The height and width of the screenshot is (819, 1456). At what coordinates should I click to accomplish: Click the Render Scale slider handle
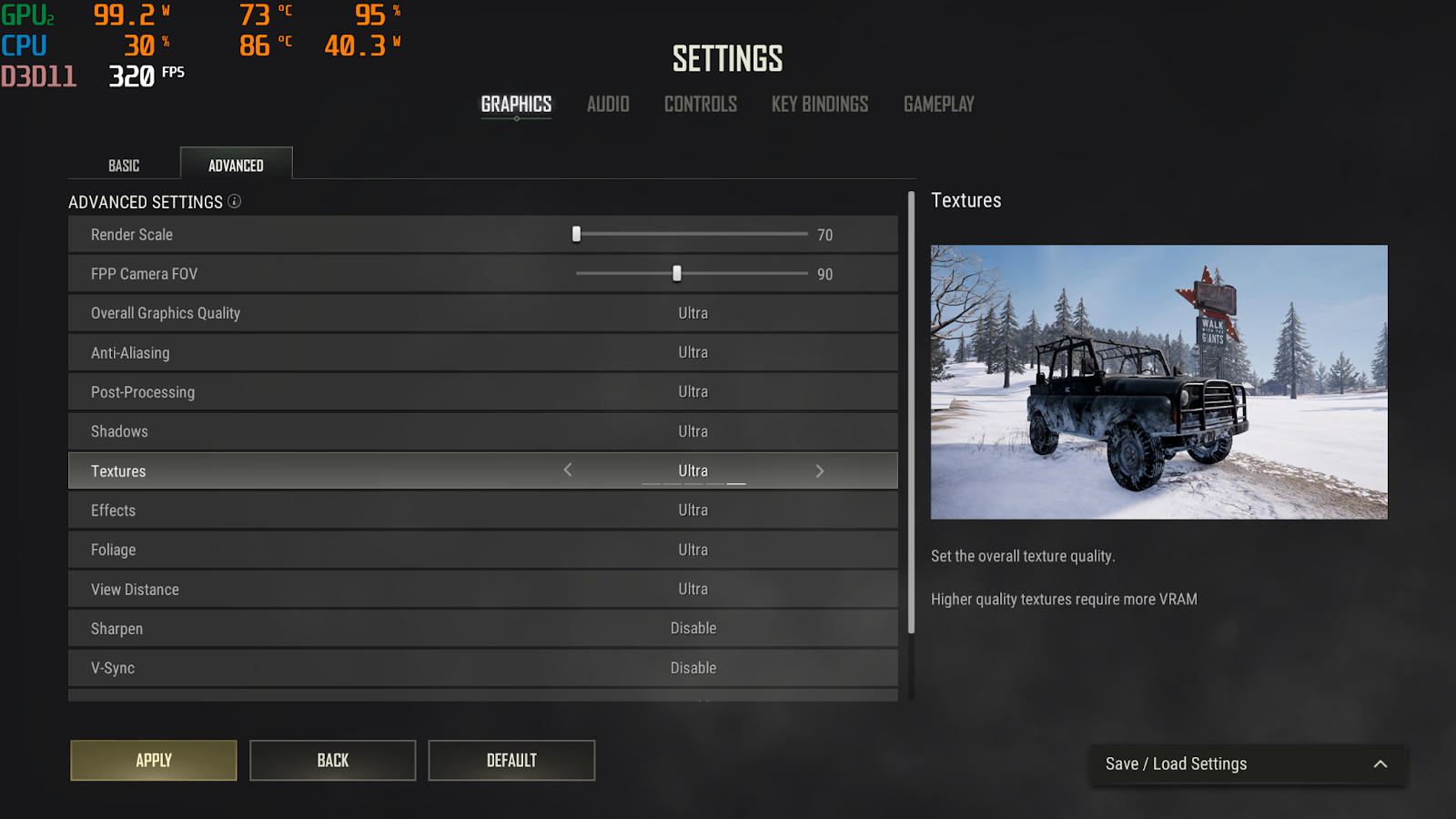(x=576, y=234)
